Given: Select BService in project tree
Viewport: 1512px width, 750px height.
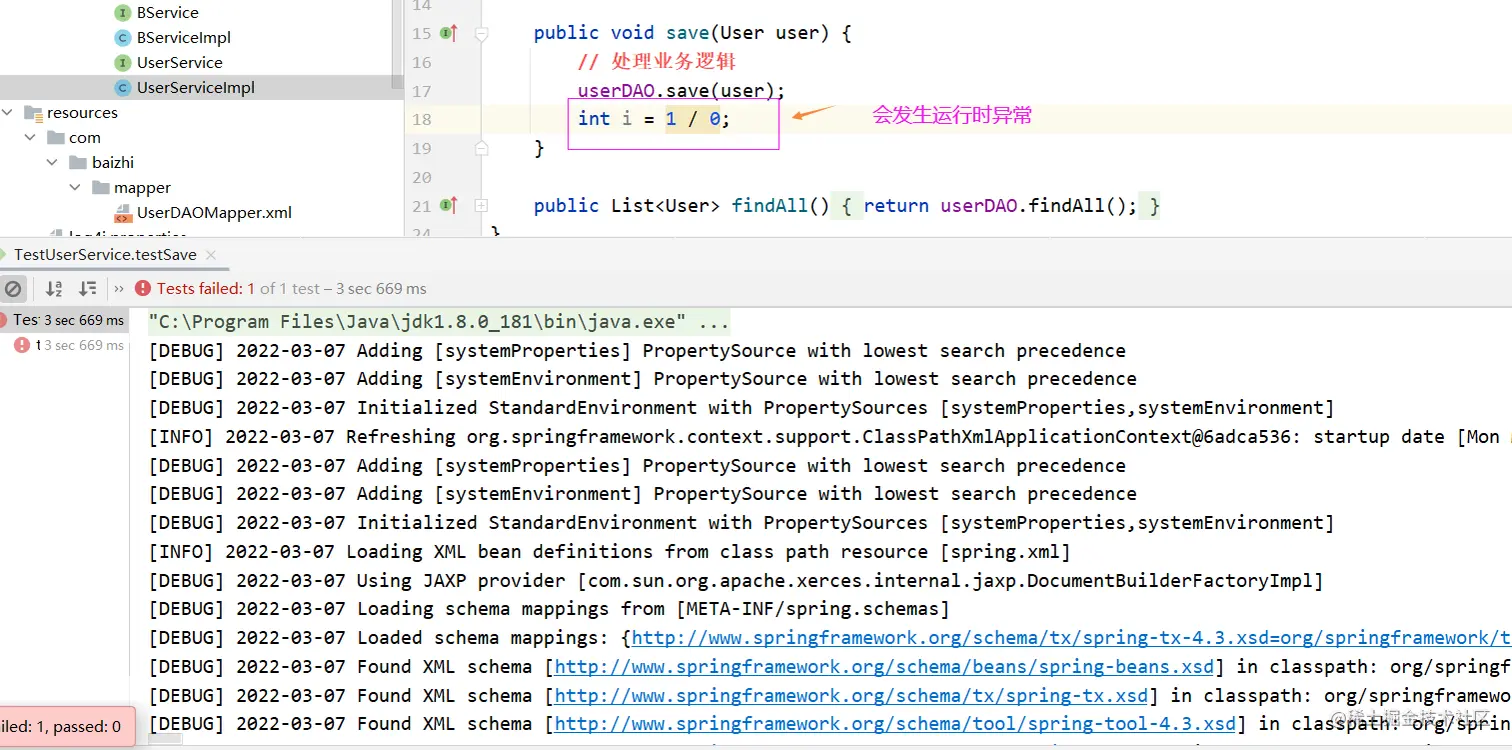Looking at the screenshot, I should point(167,13).
